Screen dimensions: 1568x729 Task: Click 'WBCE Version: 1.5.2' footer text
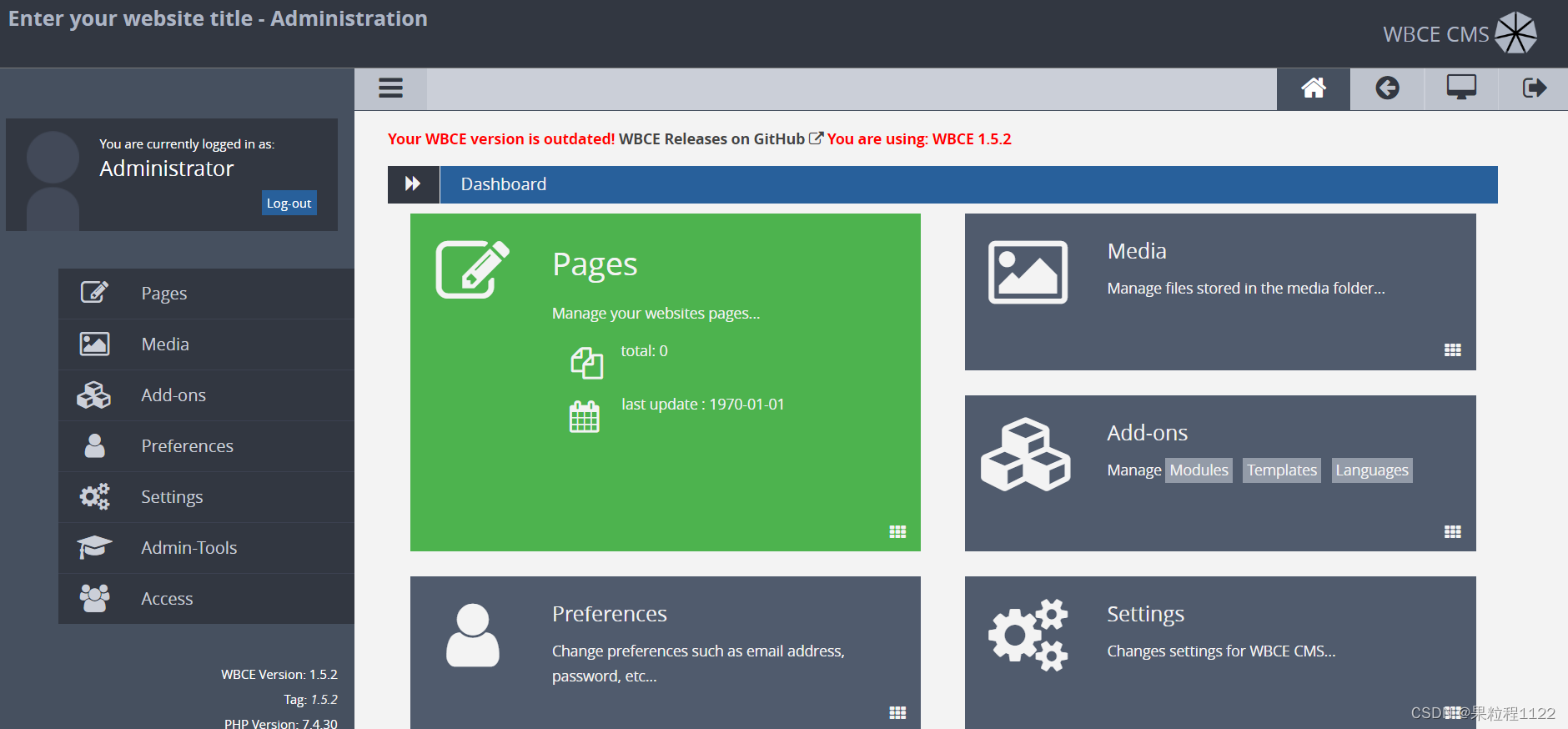pyautogui.click(x=279, y=675)
